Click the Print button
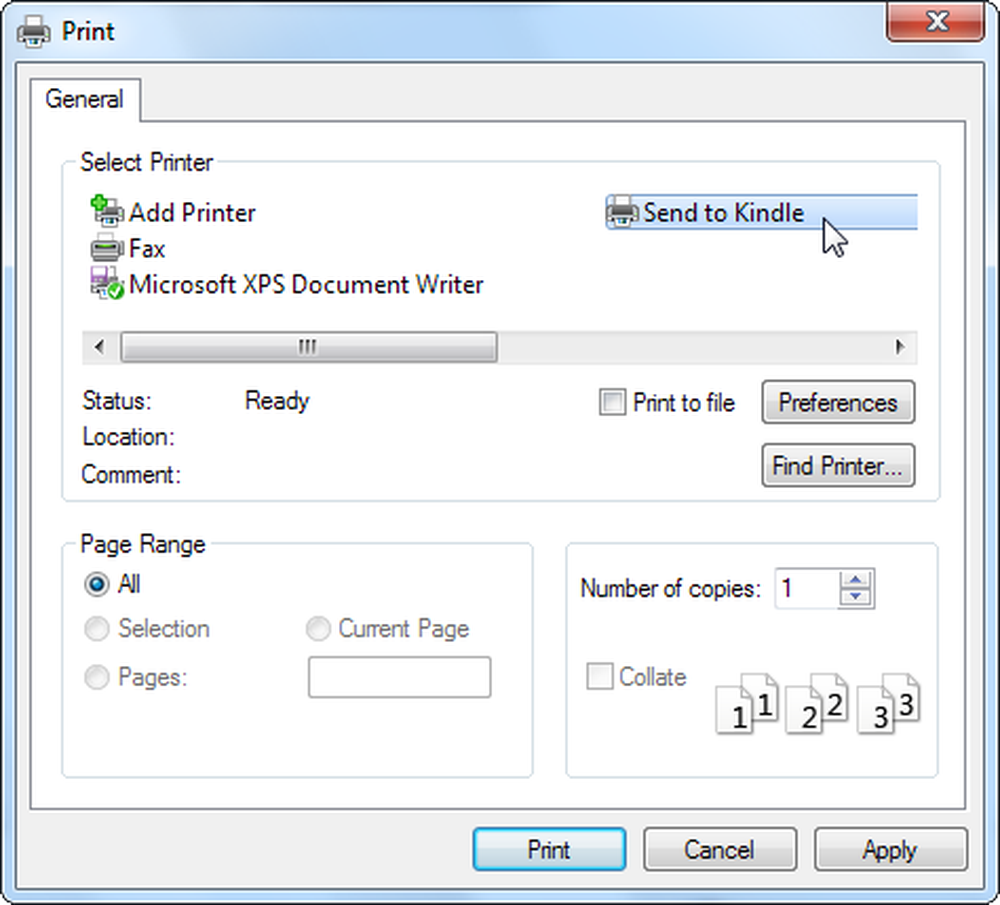Image resolution: width=1000 pixels, height=905 pixels. 549,850
